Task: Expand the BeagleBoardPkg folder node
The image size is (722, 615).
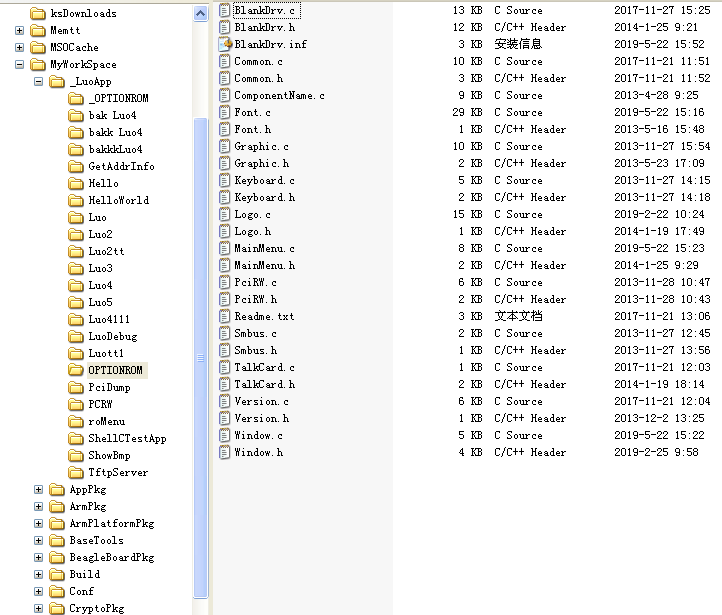Action: (x=39, y=557)
